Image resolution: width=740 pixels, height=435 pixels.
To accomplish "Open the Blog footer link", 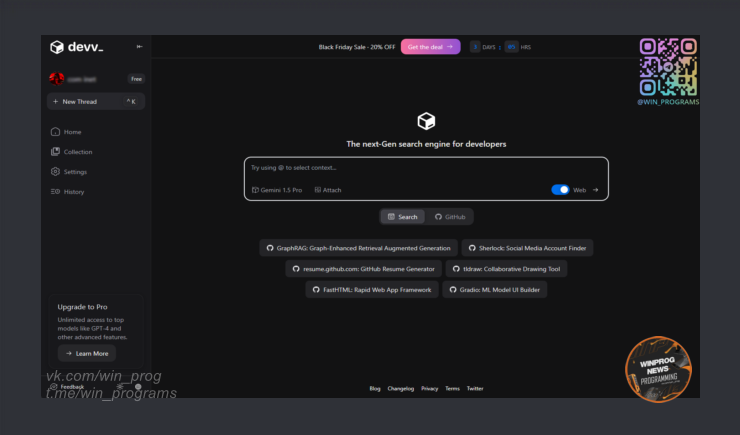I will coord(375,389).
